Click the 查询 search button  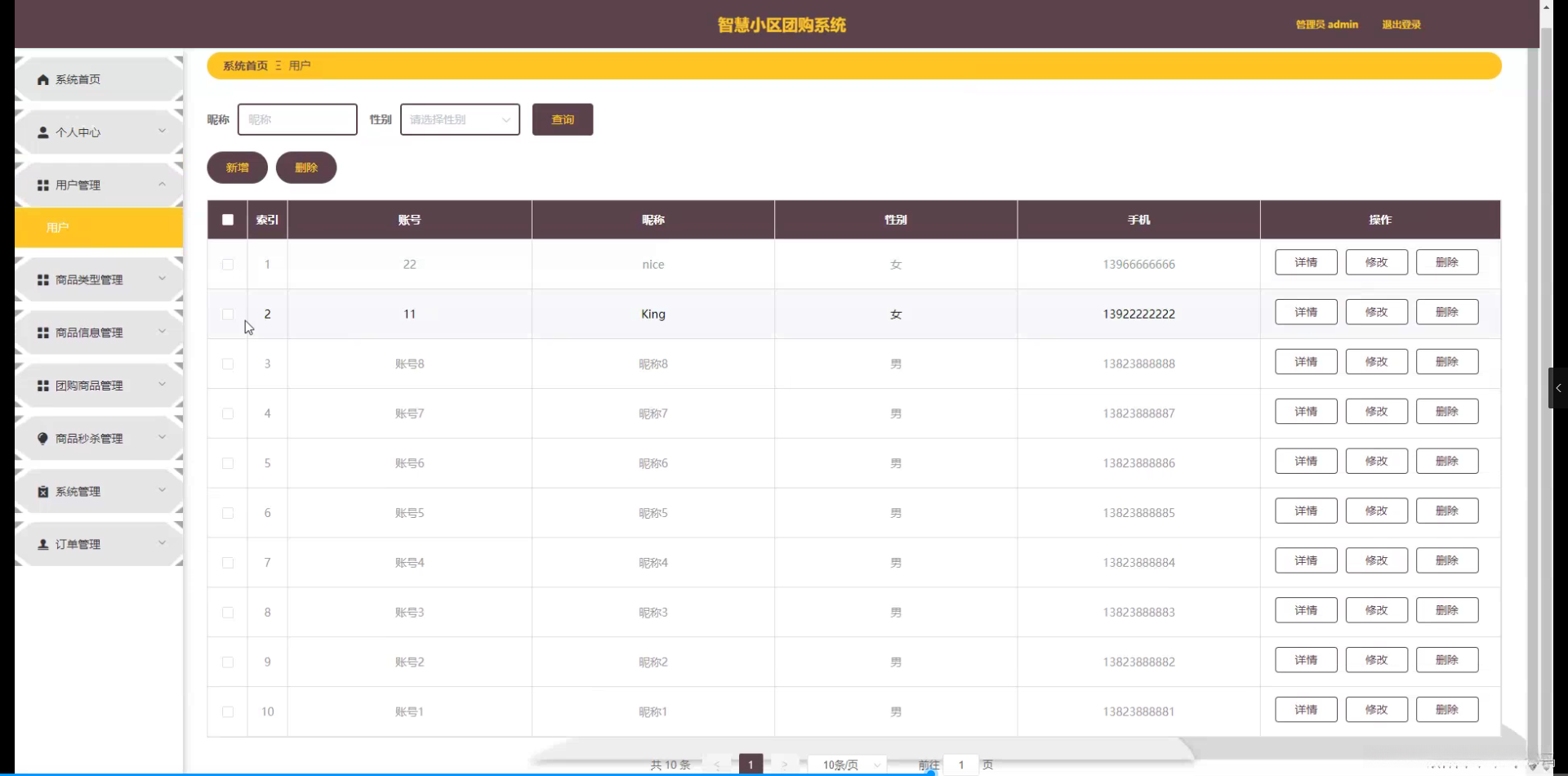click(x=563, y=119)
